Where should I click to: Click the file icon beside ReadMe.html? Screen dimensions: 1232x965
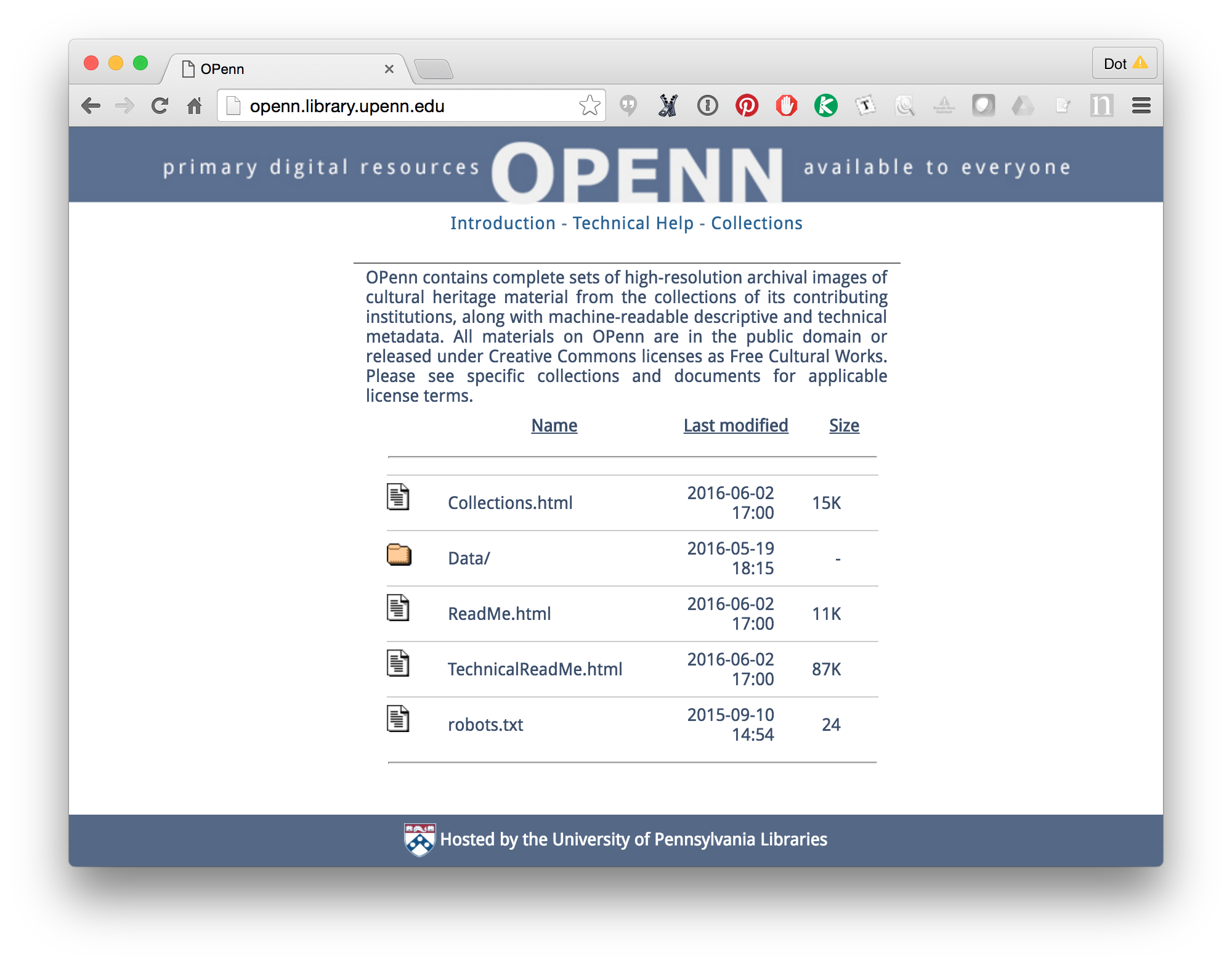[x=398, y=608]
